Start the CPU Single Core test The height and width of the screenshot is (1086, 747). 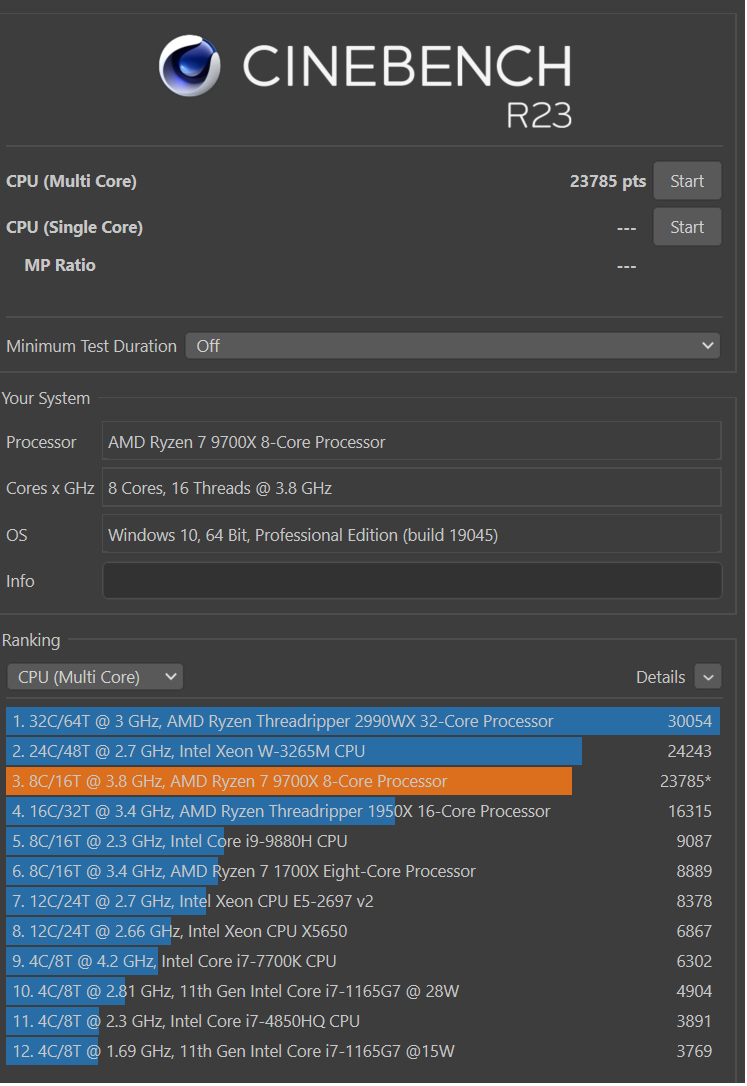click(687, 227)
